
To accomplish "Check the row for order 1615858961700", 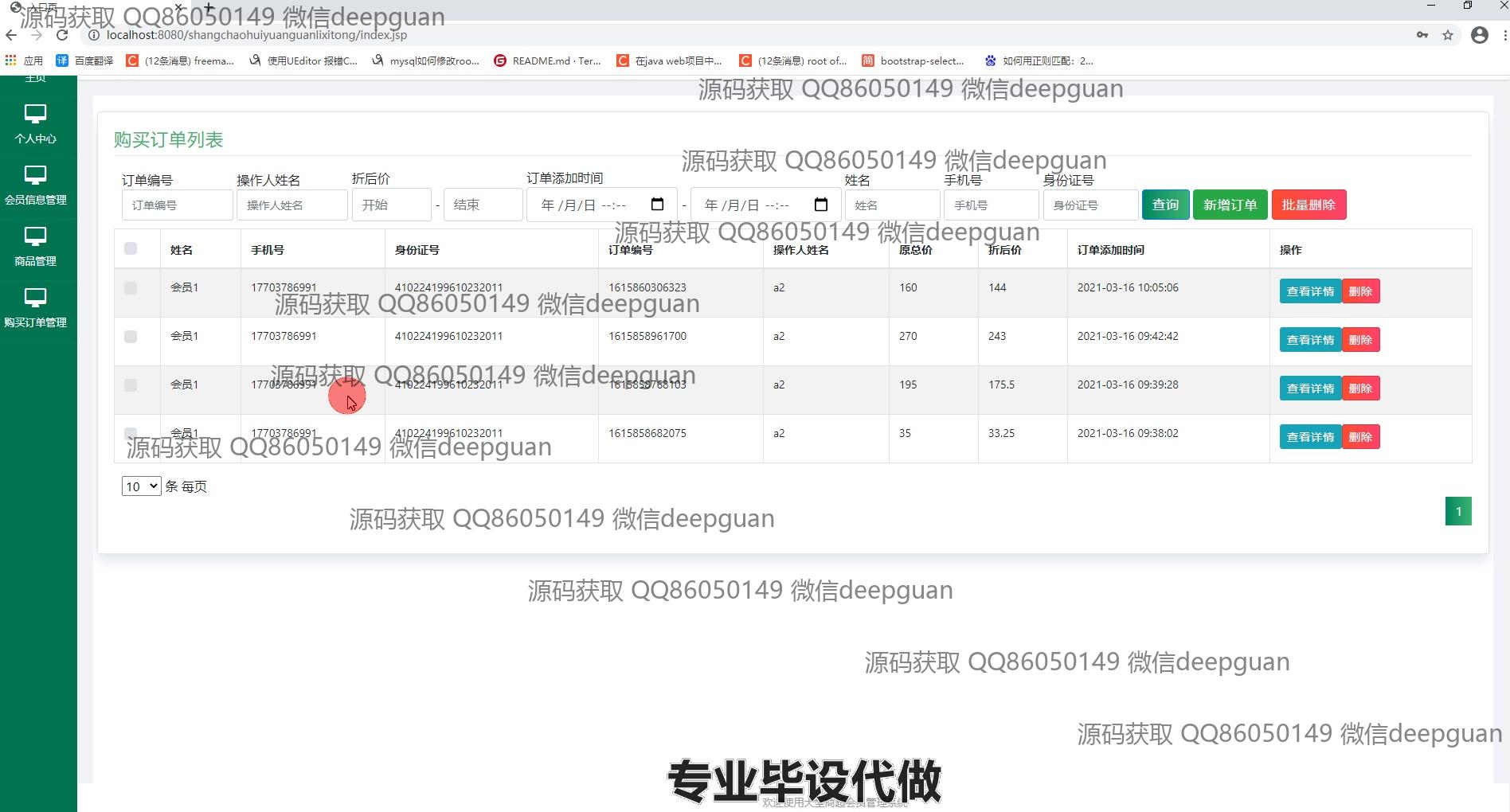I will click(131, 337).
